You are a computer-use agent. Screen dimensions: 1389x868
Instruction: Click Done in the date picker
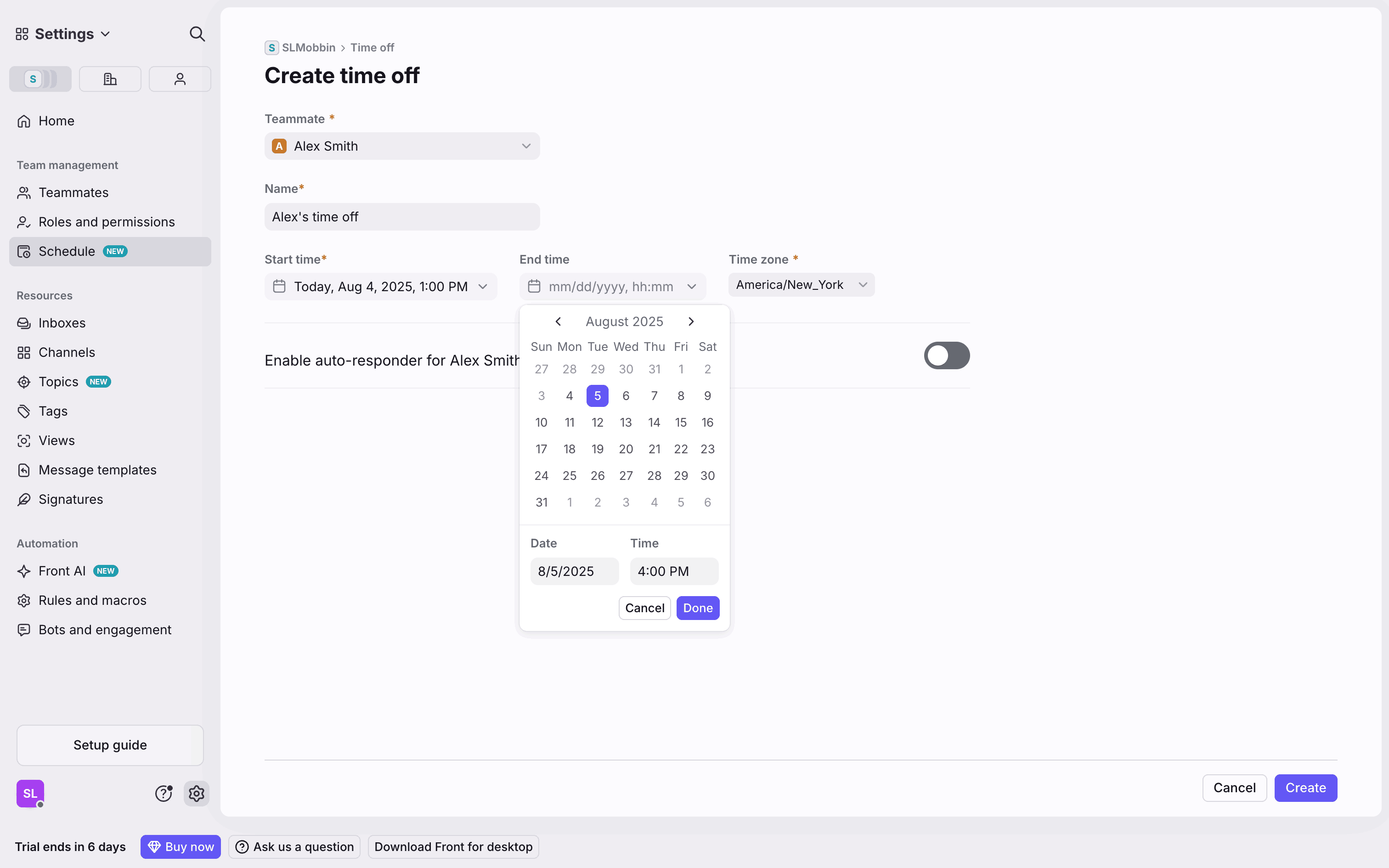pos(697,608)
